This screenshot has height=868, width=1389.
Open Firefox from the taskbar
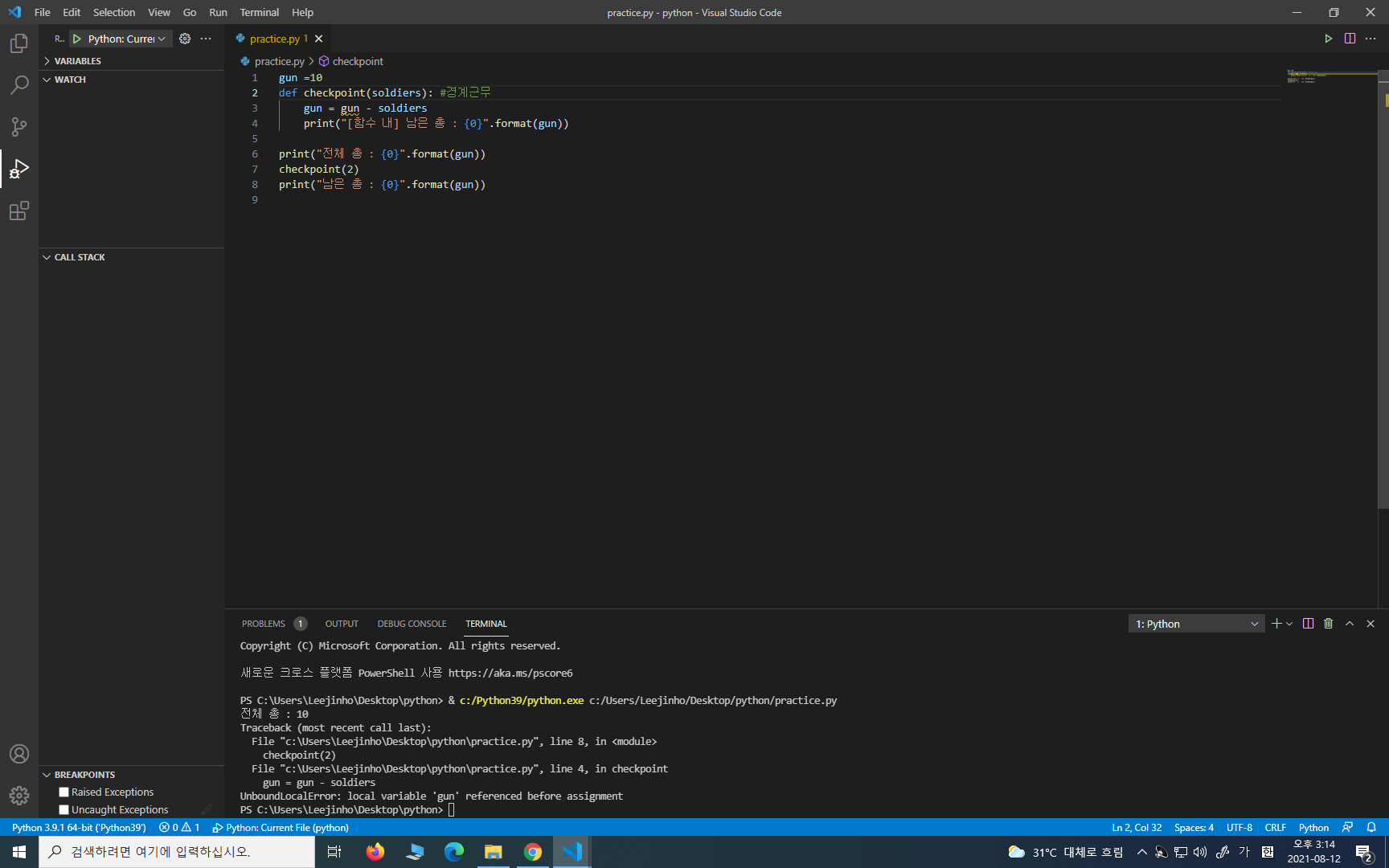tap(375, 852)
